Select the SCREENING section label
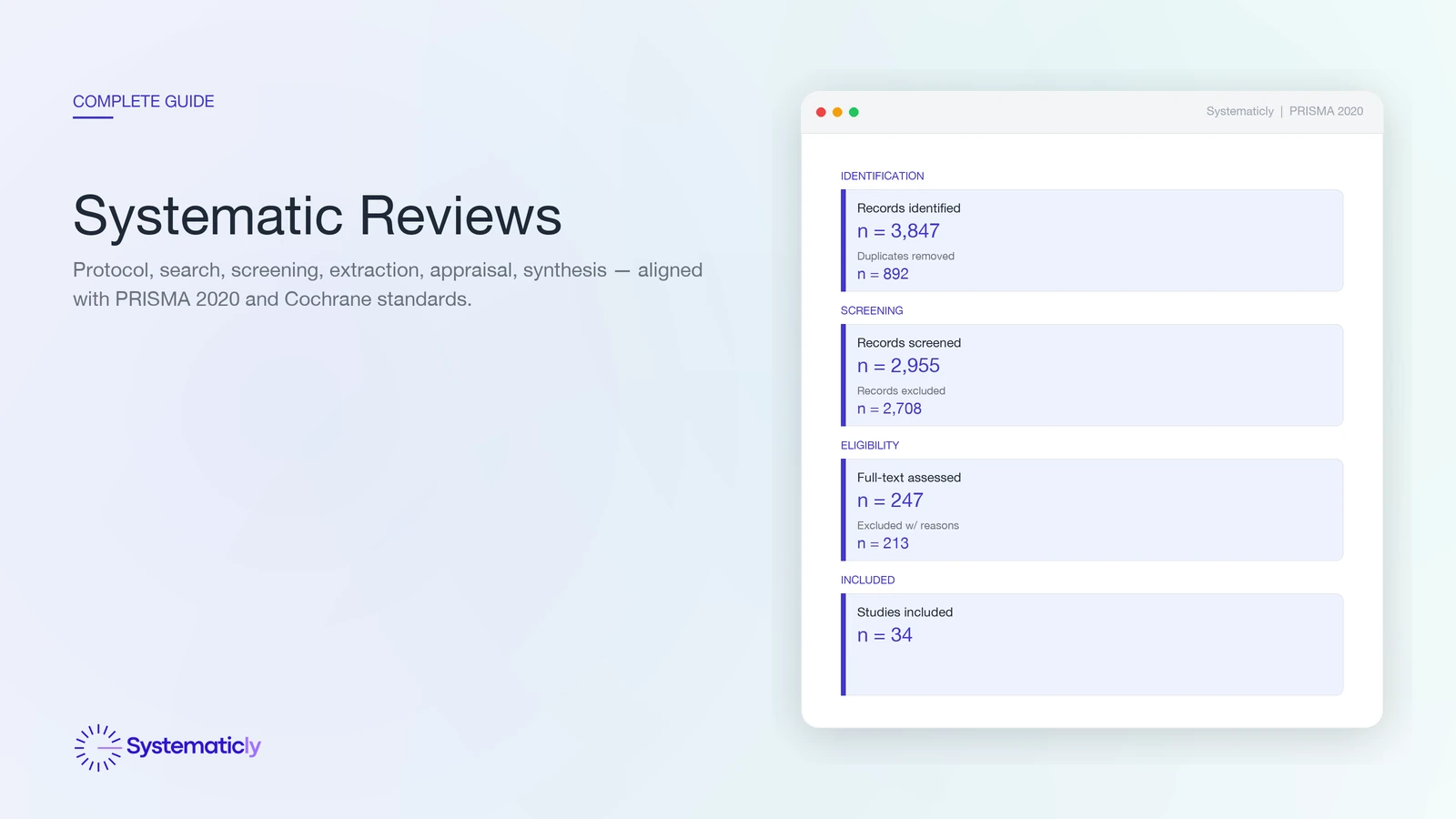Viewport: 1456px width, 819px height. point(871,310)
